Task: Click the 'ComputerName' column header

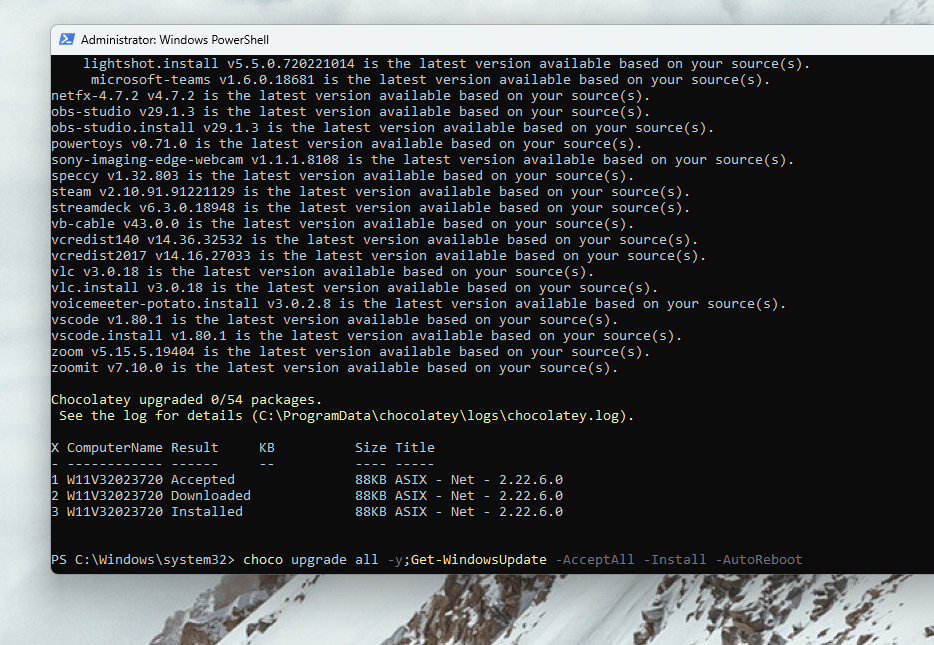Action: coord(114,448)
